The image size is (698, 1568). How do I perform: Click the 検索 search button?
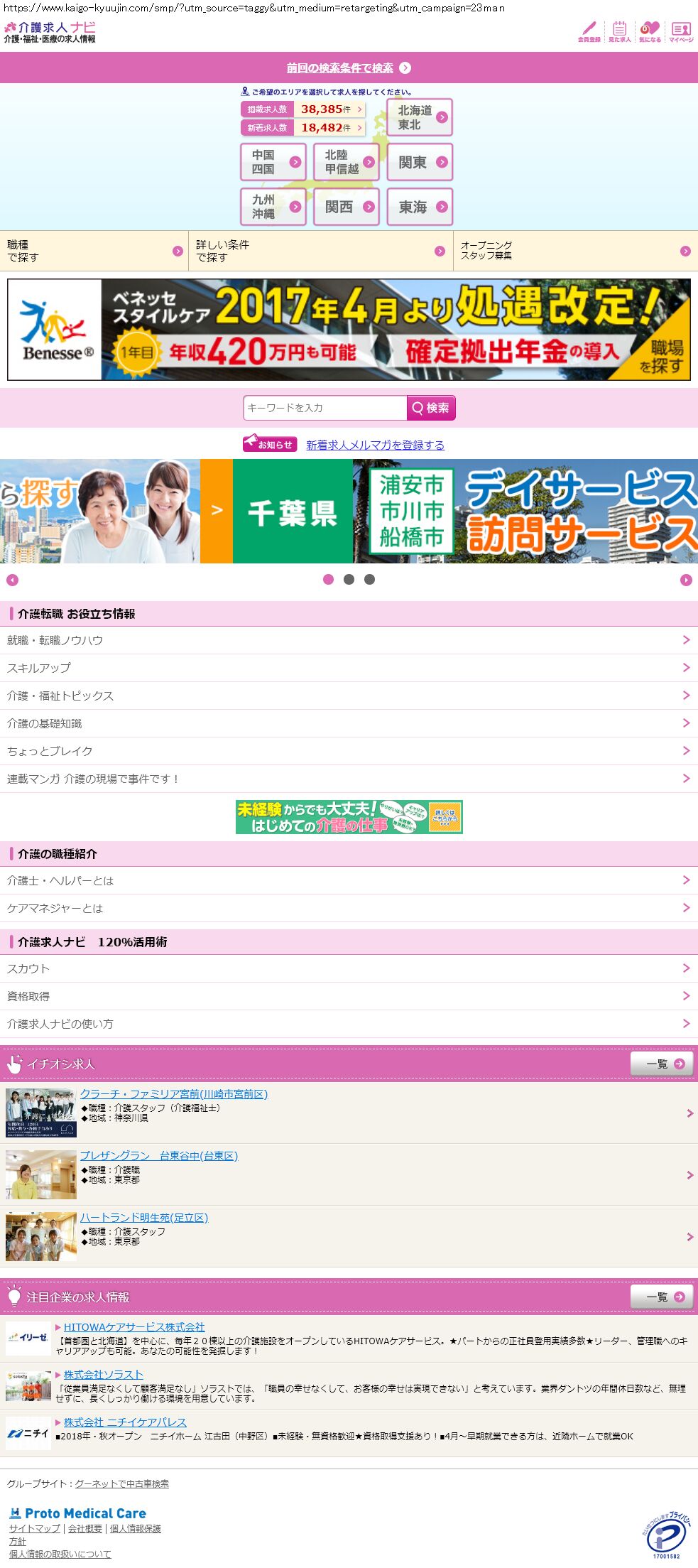tap(431, 408)
